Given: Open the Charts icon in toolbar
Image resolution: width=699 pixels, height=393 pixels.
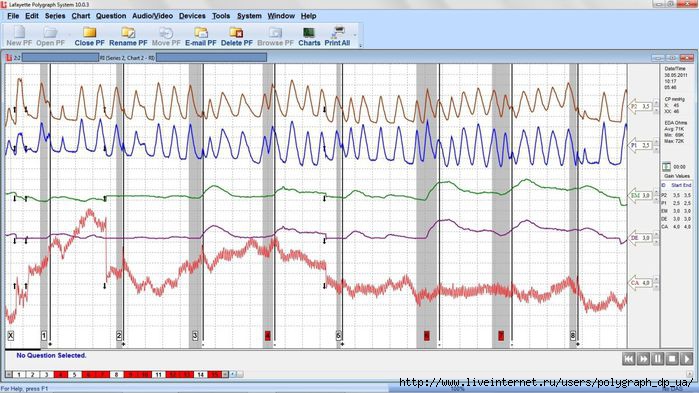Looking at the screenshot, I should (309, 33).
